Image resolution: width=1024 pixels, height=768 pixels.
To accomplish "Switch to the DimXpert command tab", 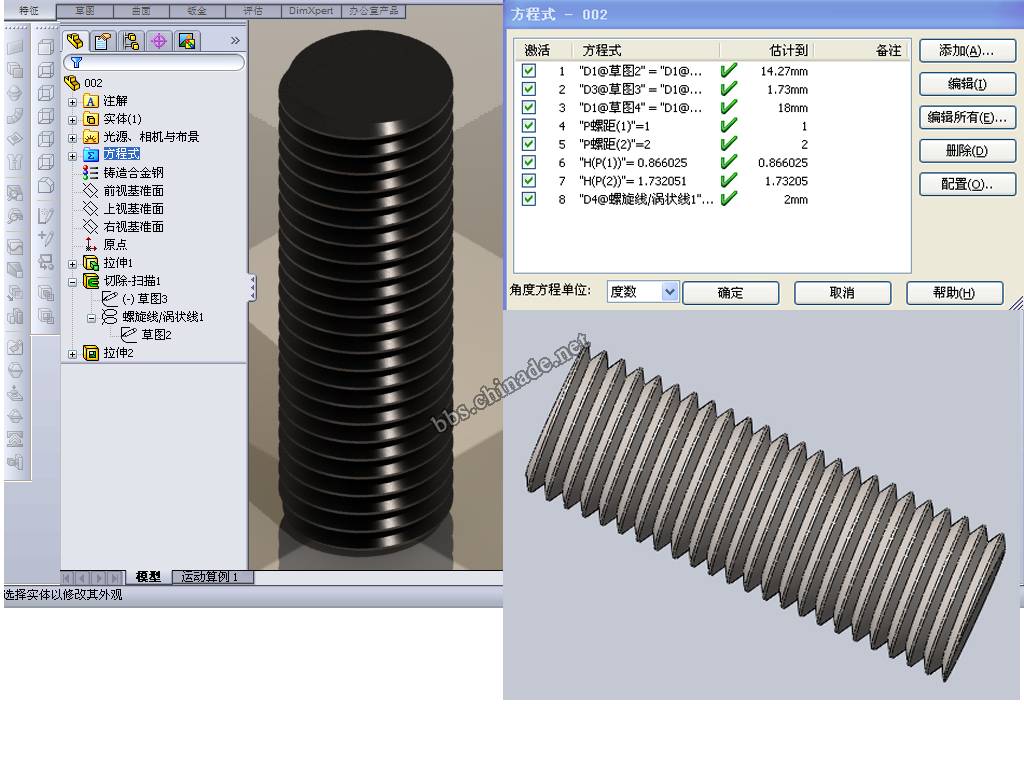I will tap(311, 11).
